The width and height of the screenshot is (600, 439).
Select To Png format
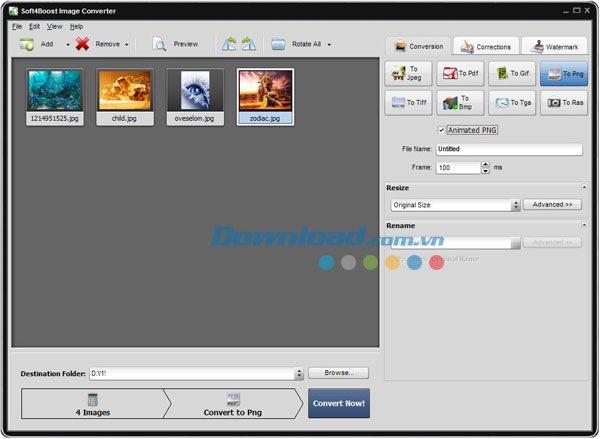coord(564,73)
